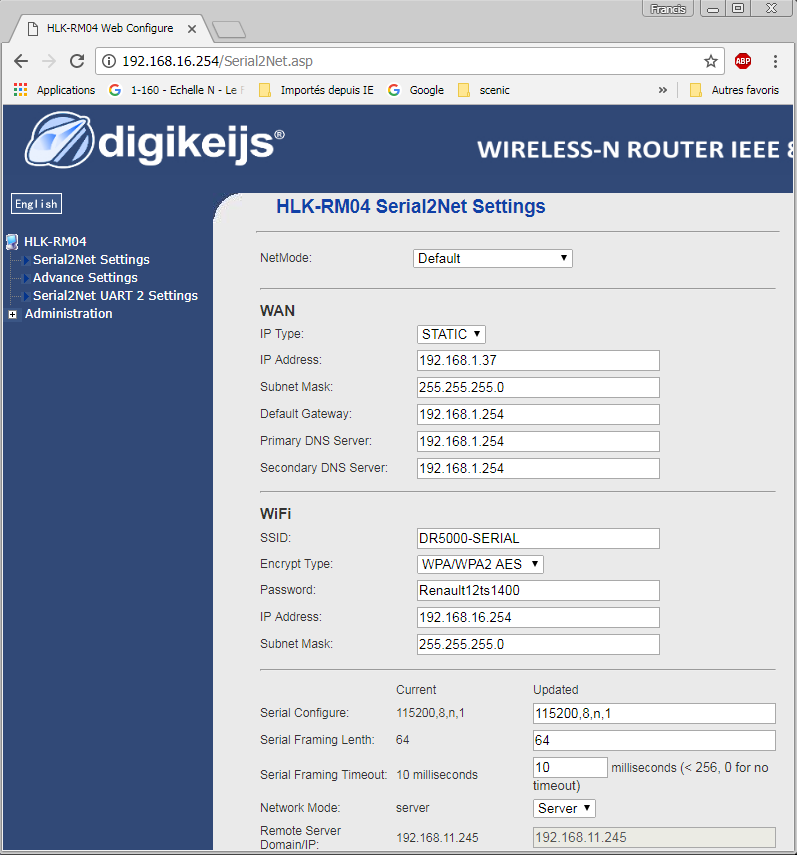Open the Autres favoris folder
The width and height of the screenshot is (797, 855).
pos(734,90)
